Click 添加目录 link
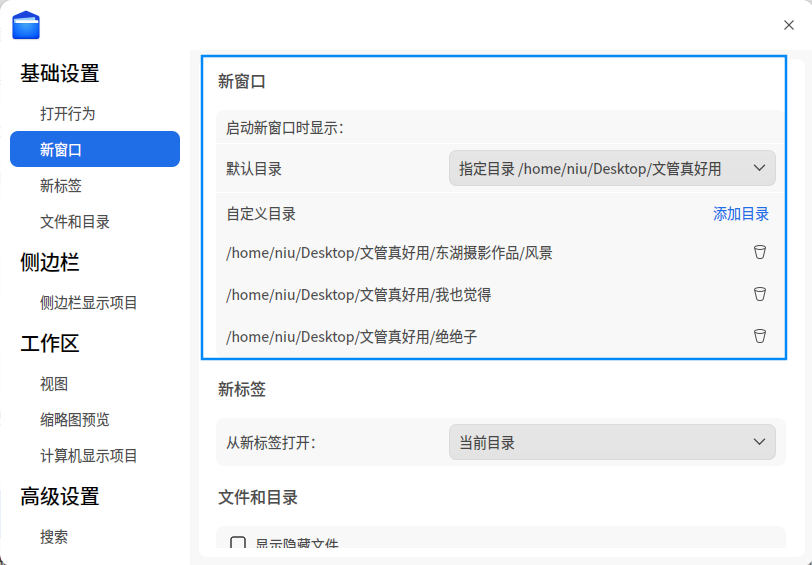The height and width of the screenshot is (565, 812). [740, 214]
